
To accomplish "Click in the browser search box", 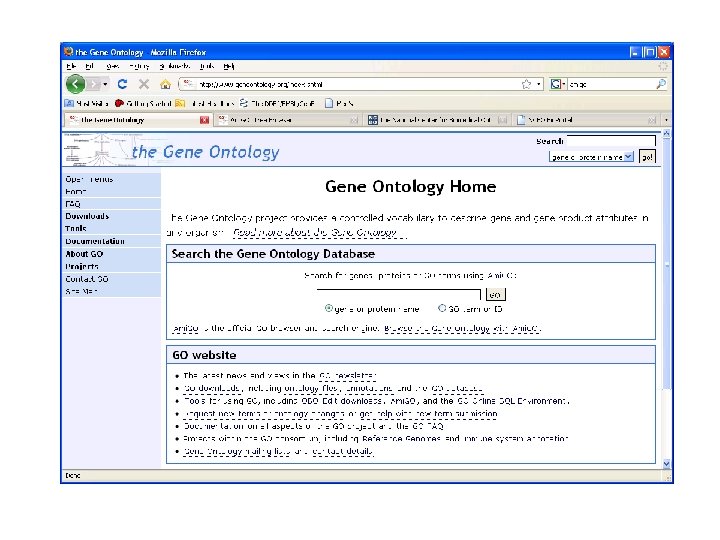I will tap(611, 84).
